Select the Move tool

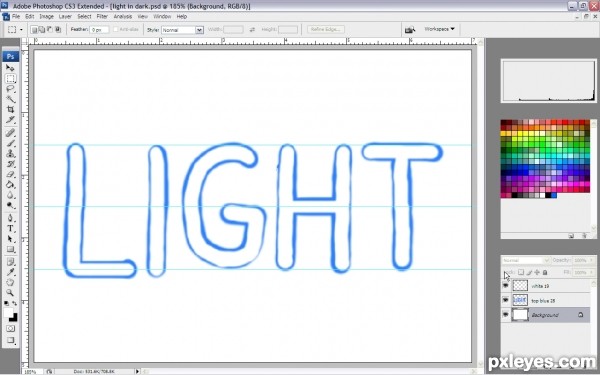coord(10,68)
